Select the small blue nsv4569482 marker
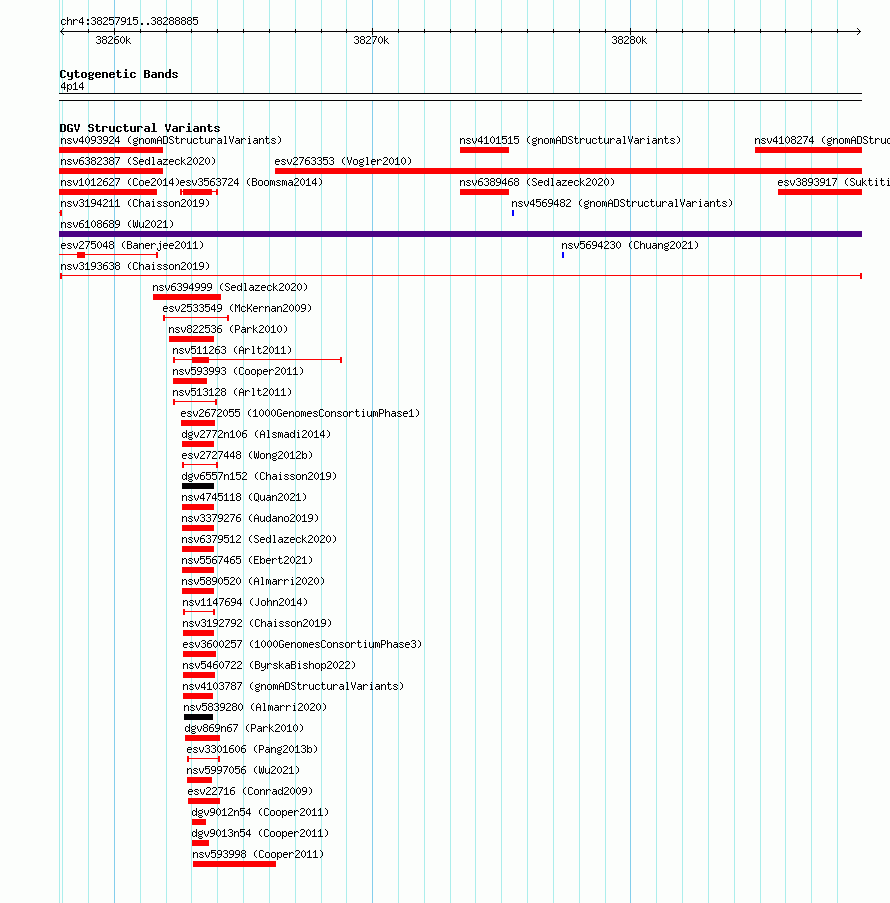Screen dimensions: 890x903 (513, 213)
